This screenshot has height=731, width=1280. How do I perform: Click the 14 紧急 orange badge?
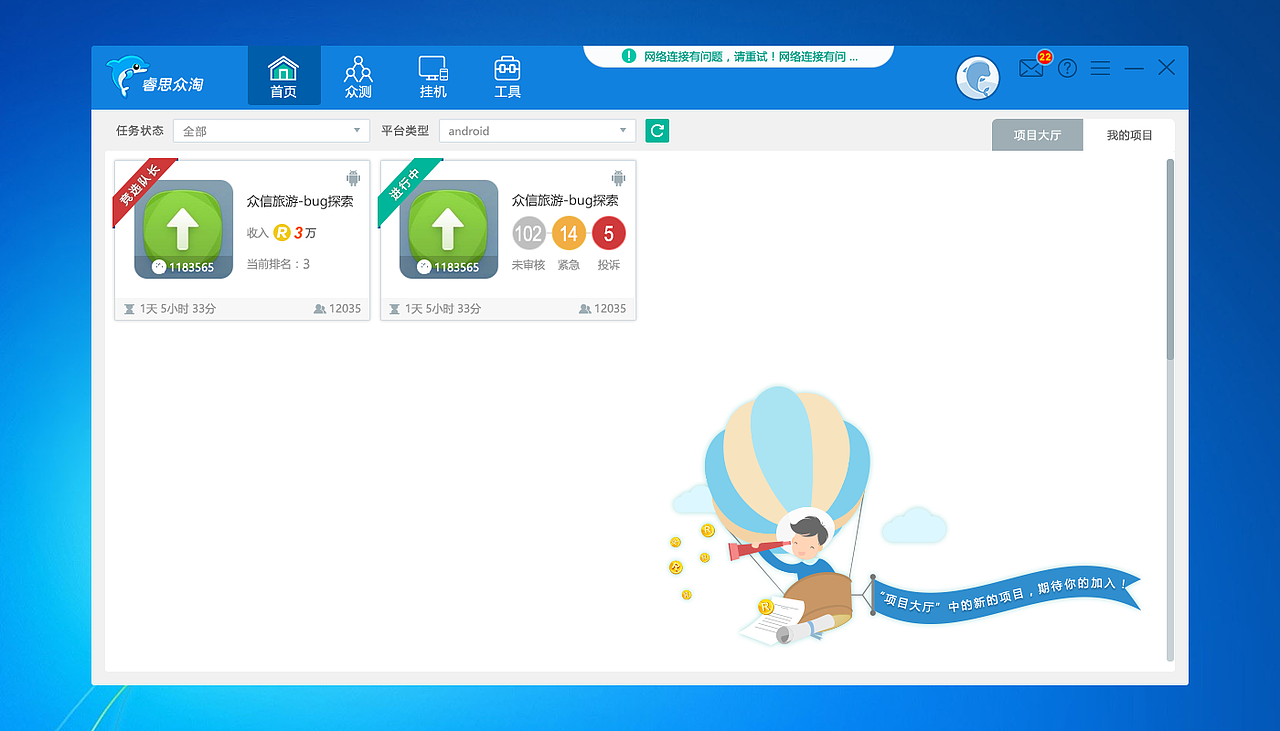click(x=569, y=234)
